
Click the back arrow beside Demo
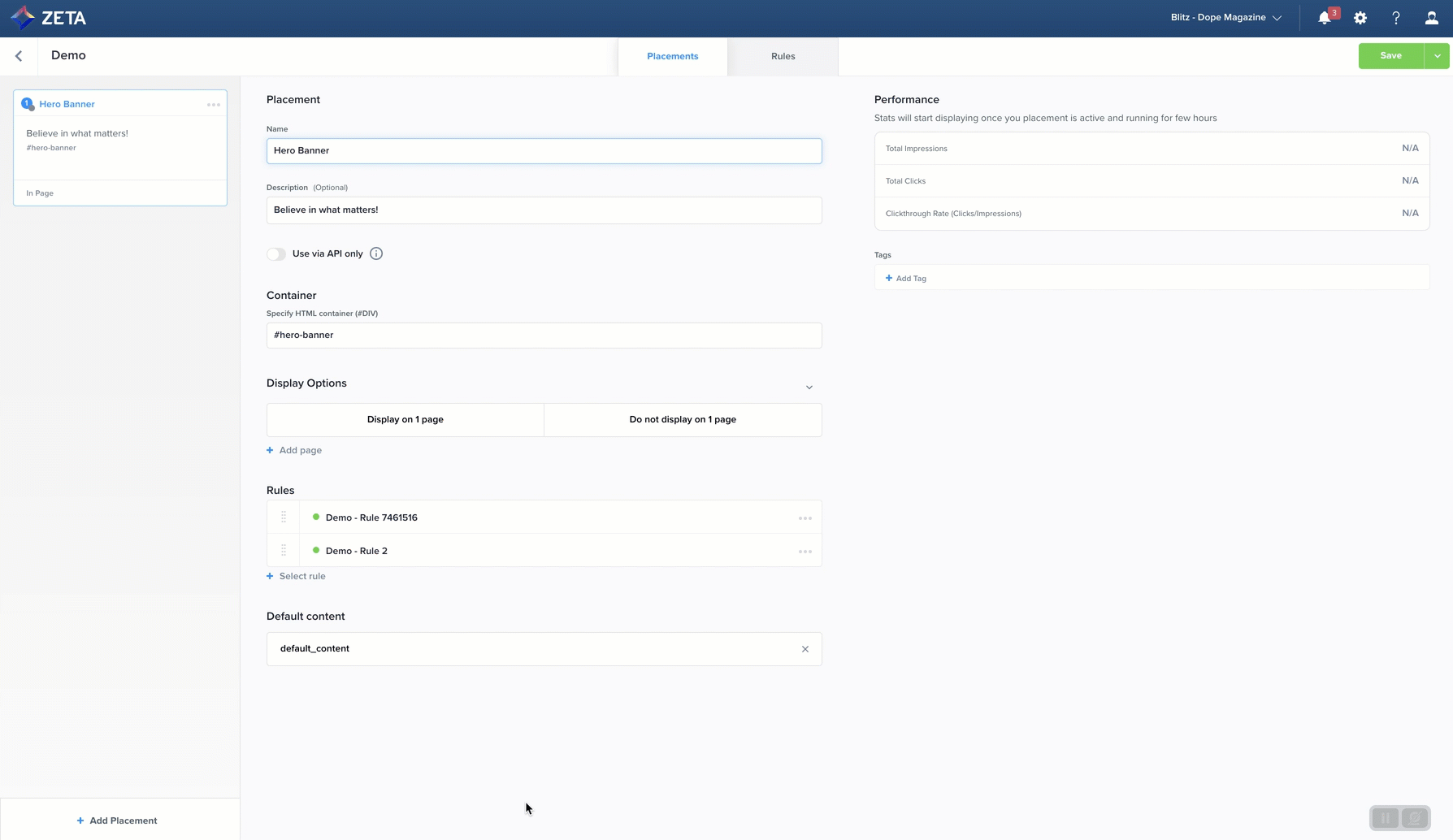[x=19, y=56]
